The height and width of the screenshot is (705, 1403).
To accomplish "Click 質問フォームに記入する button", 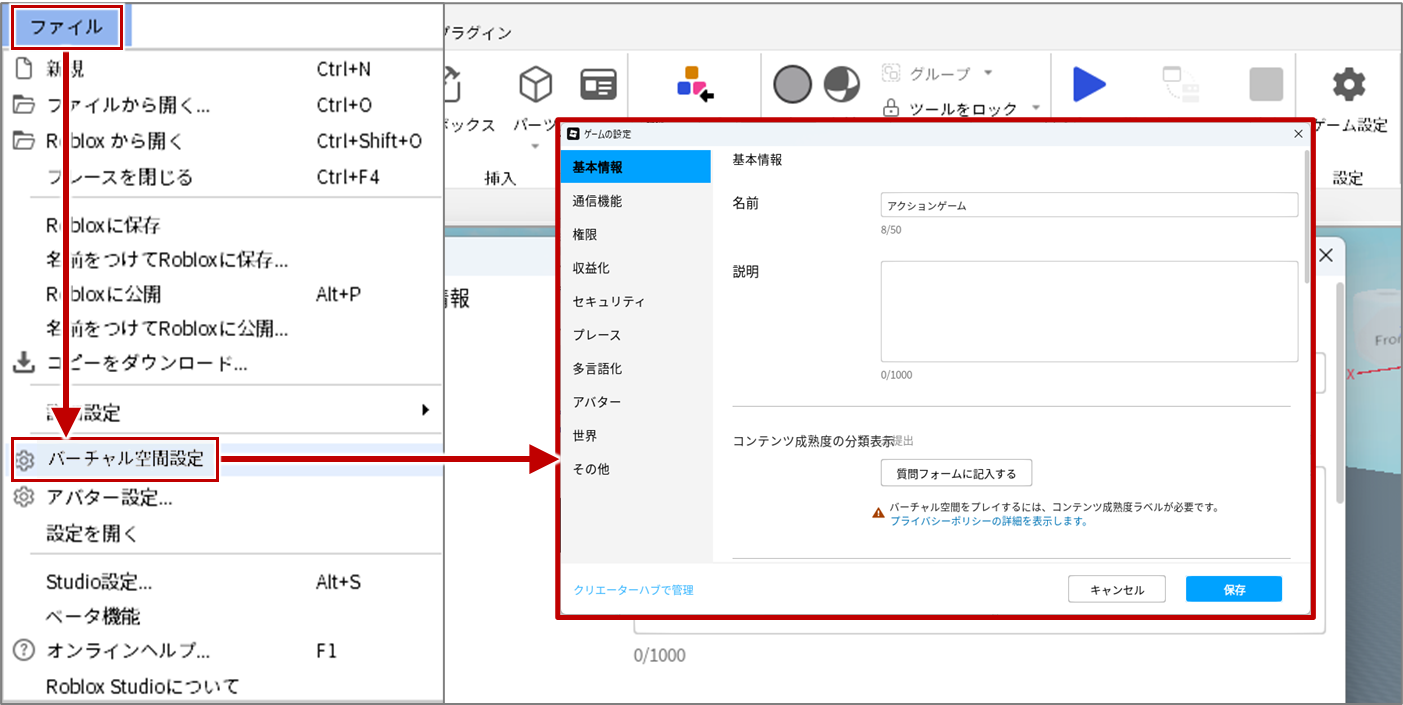I will (956, 473).
